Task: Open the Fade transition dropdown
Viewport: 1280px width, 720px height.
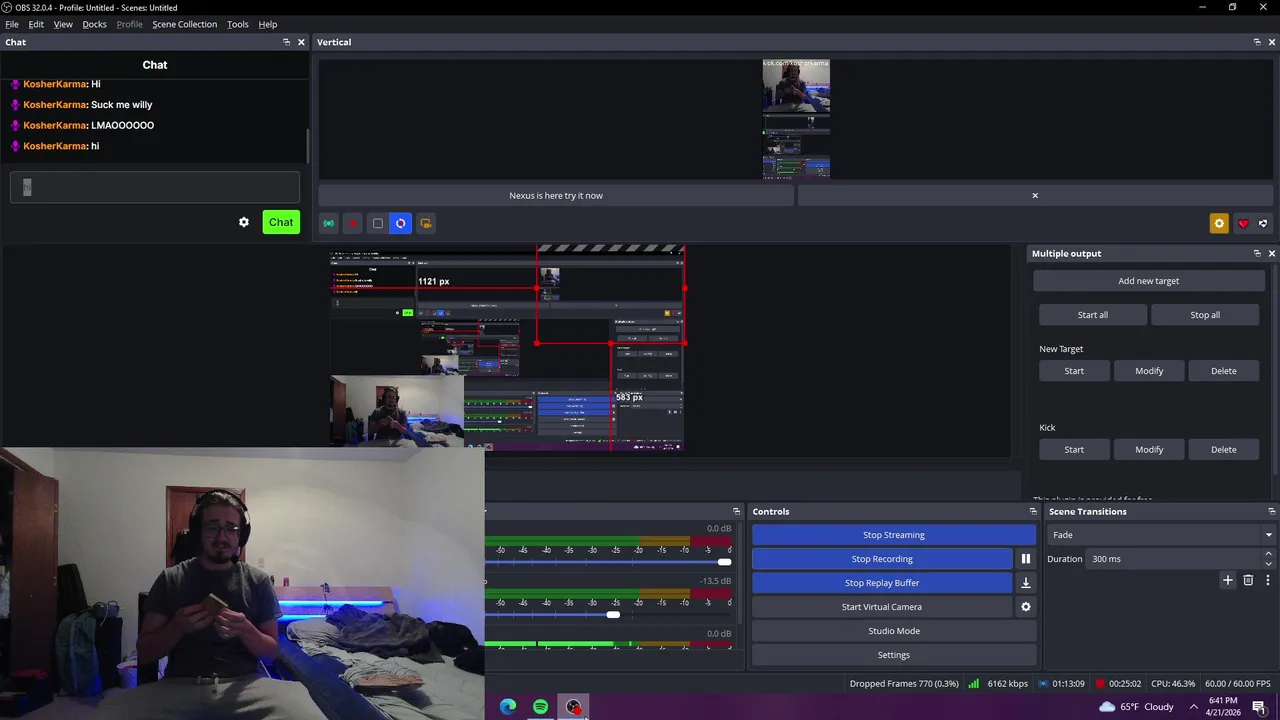Action: [x=1160, y=535]
